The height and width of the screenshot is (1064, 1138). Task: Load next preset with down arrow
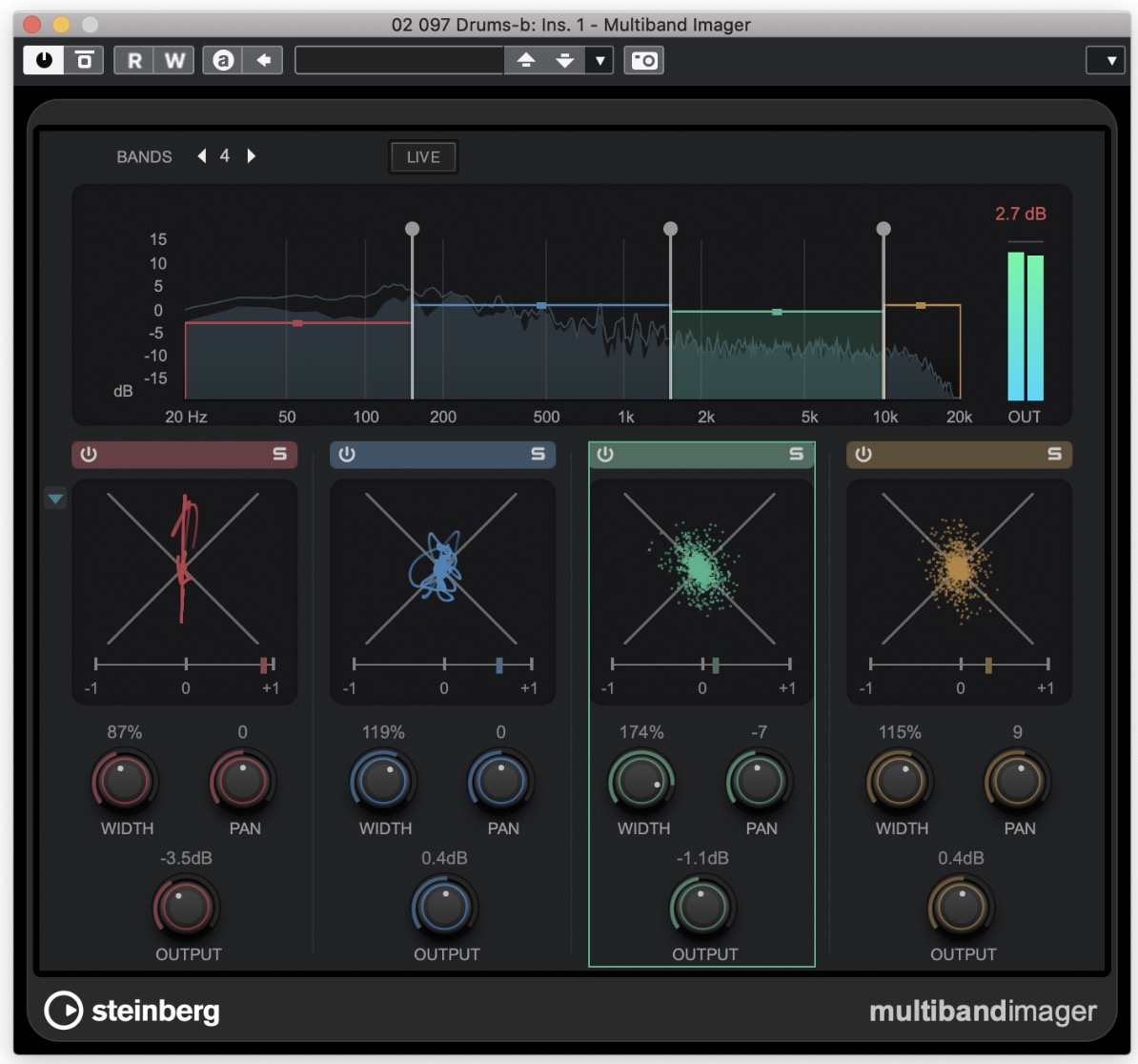click(x=564, y=60)
